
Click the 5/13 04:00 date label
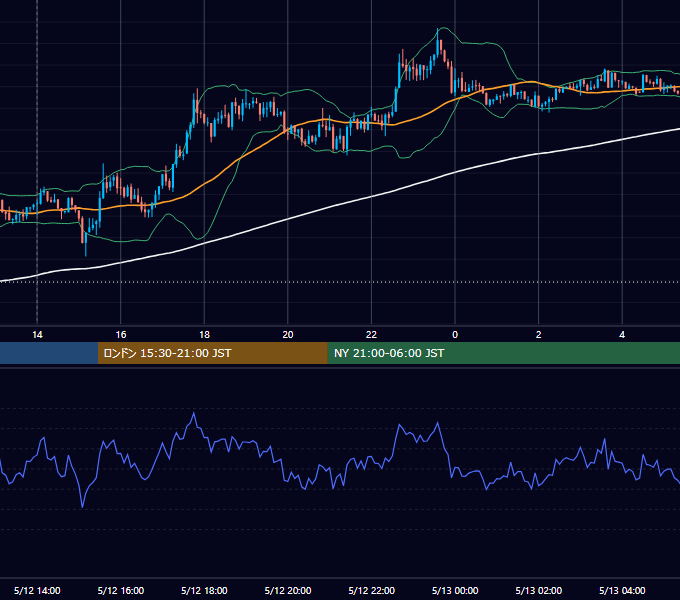pyautogui.click(x=622, y=590)
